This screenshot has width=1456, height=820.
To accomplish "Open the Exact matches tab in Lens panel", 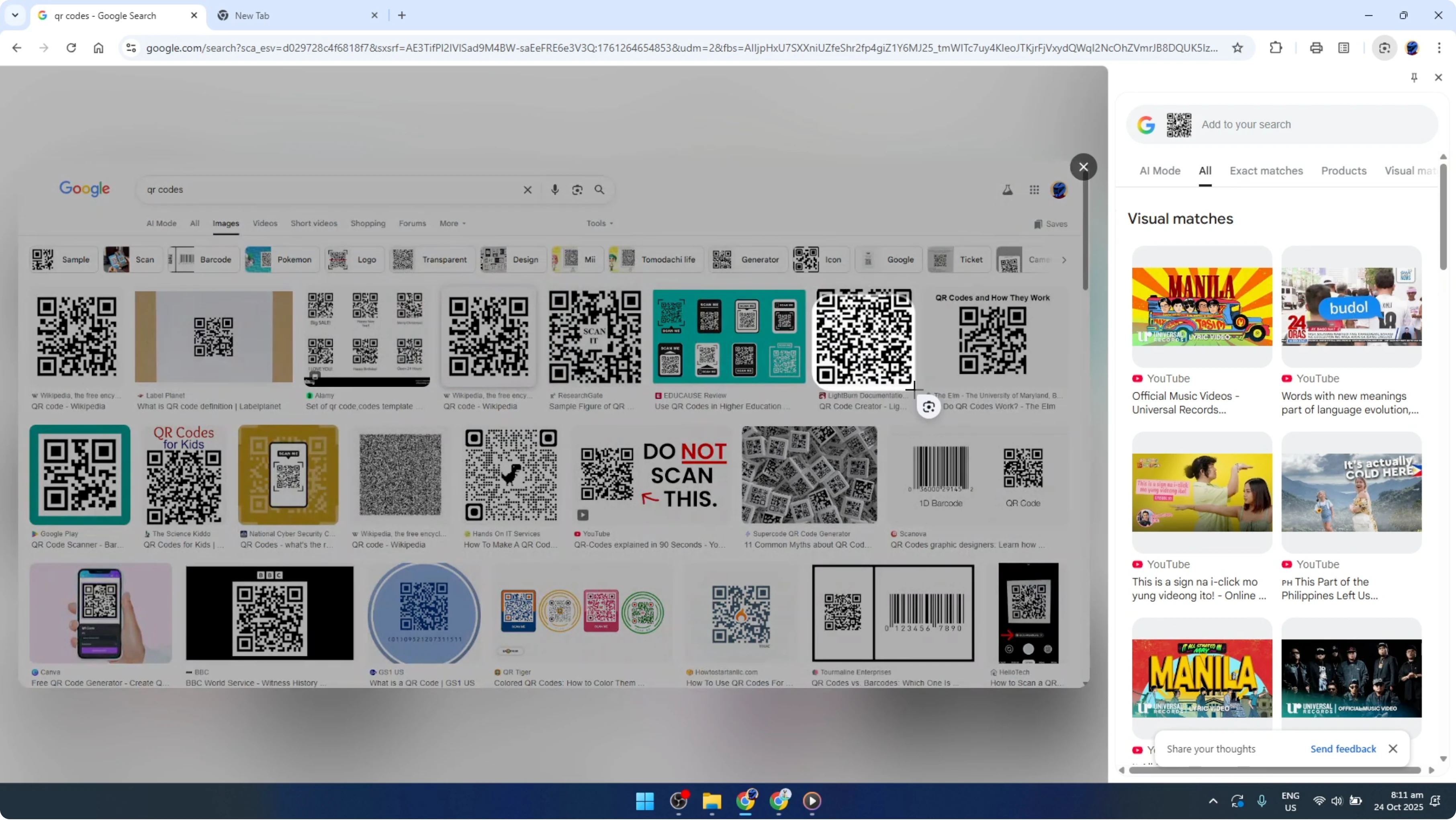I will click(x=1266, y=170).
